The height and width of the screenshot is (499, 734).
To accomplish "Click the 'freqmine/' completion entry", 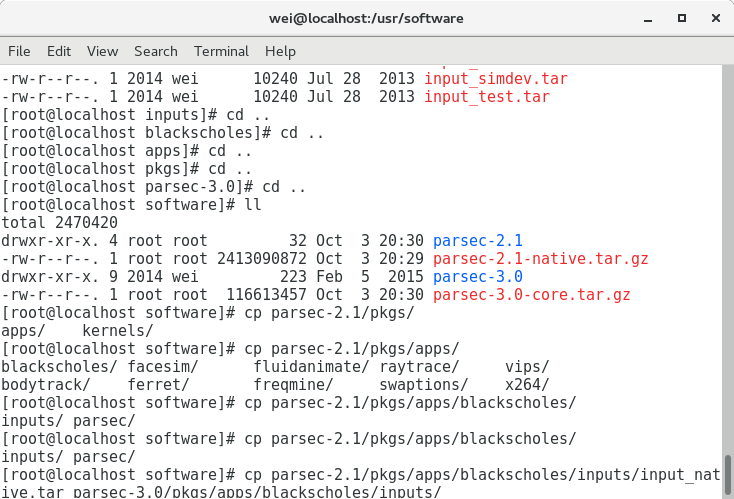I will [293, 386].
